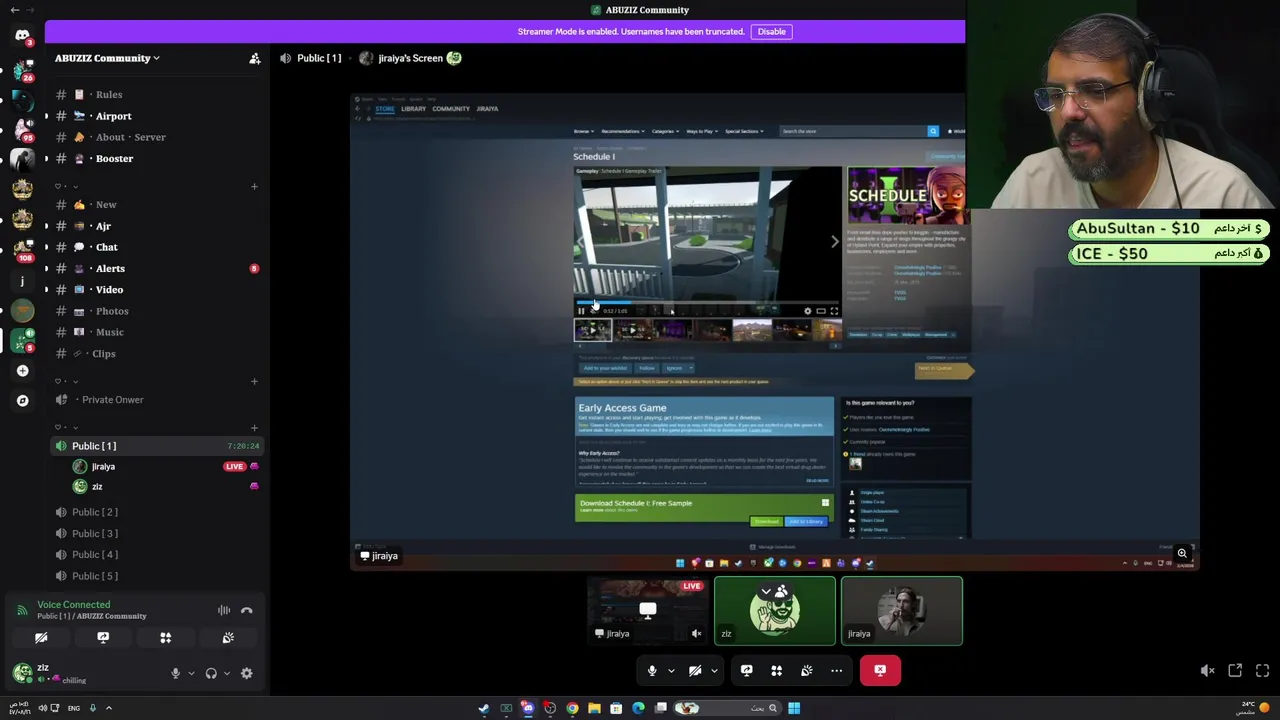Share your screen from the voice panel
The image size is (1280, 720).
click(x=103, y=637)
